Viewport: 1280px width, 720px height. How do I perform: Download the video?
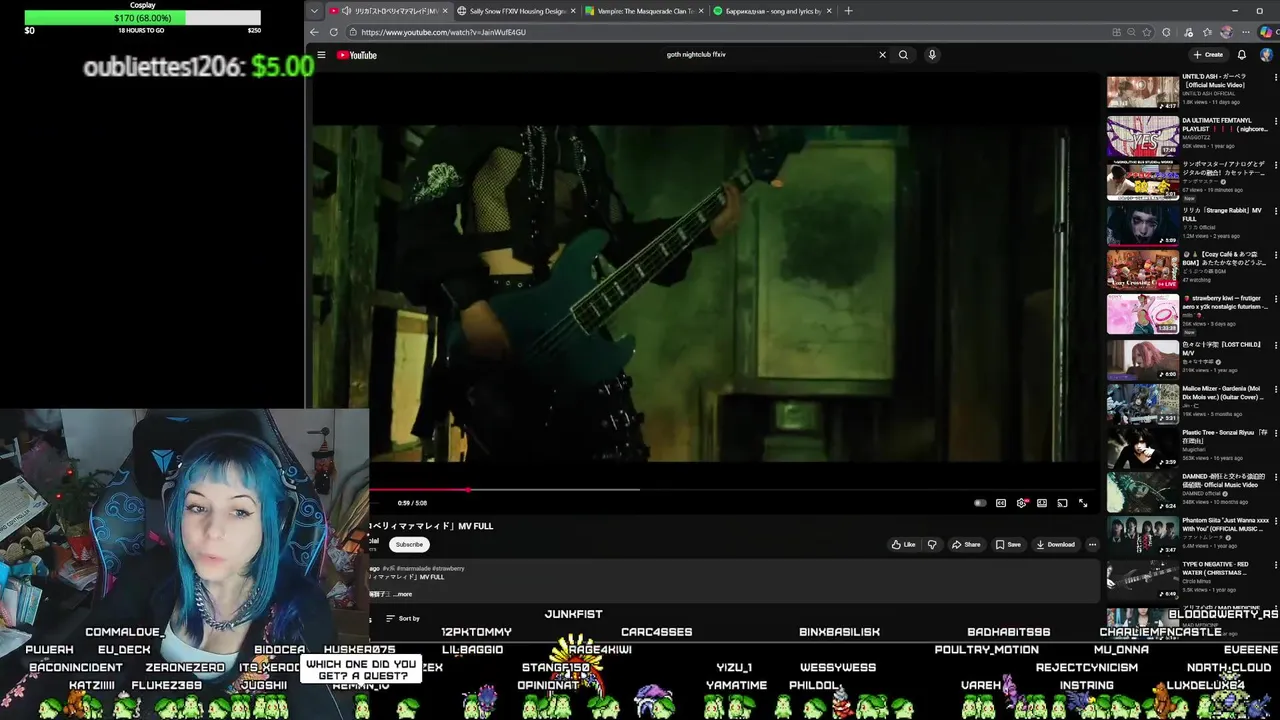pyautogui.click(x=1055, y=544)
